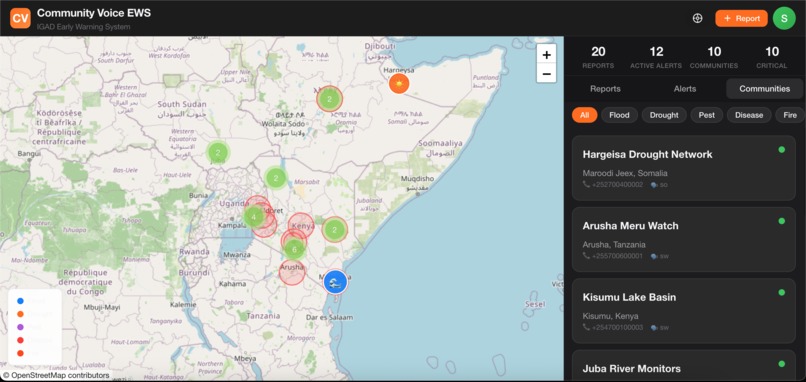Click the green status dot on Juba River Monitors
Image resolution: width=806 pixels, height=382 pixels.
pyautogui.click(x=782, y=364)
